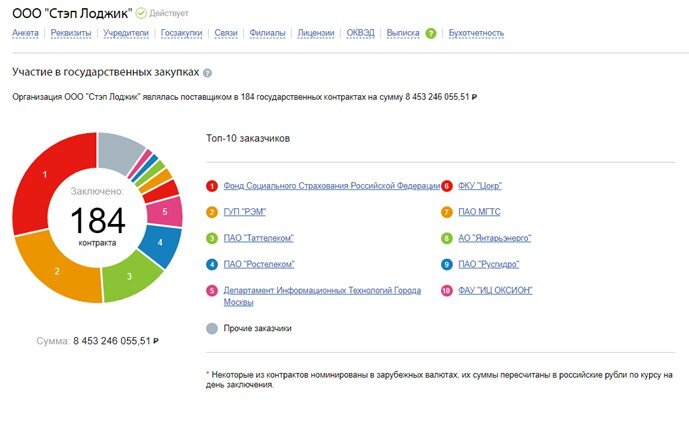
Task: Click the red number 6 legend badge
Action: pos(446,186)
